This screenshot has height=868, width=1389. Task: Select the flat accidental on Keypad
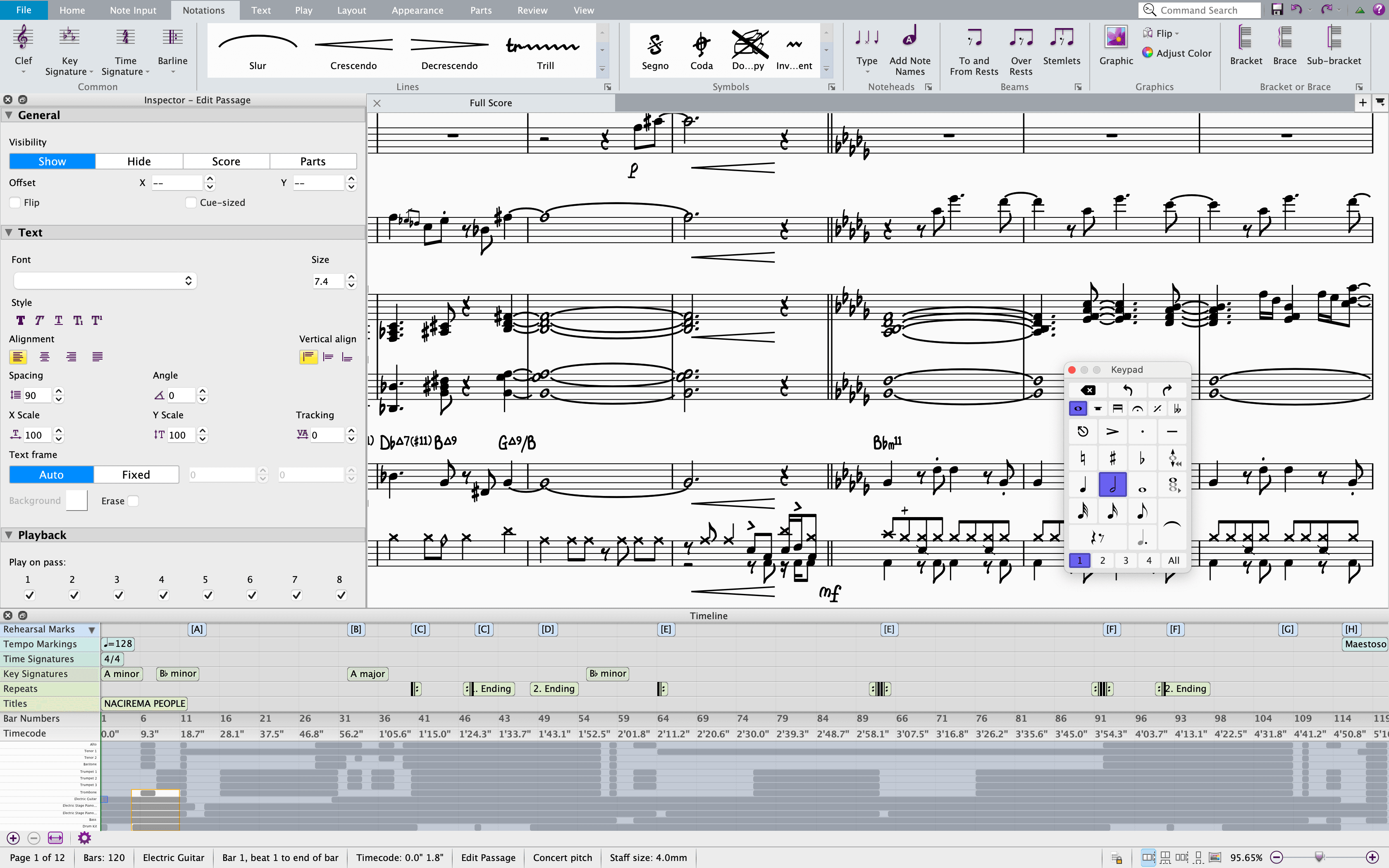(x=1142, y=458)
